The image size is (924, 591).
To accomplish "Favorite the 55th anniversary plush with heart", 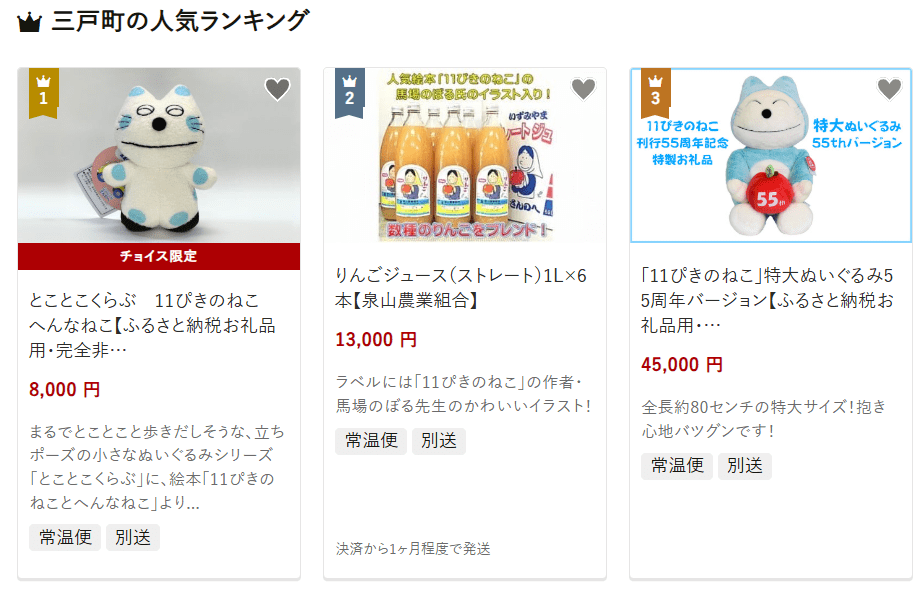I will (x=889, y=89).
